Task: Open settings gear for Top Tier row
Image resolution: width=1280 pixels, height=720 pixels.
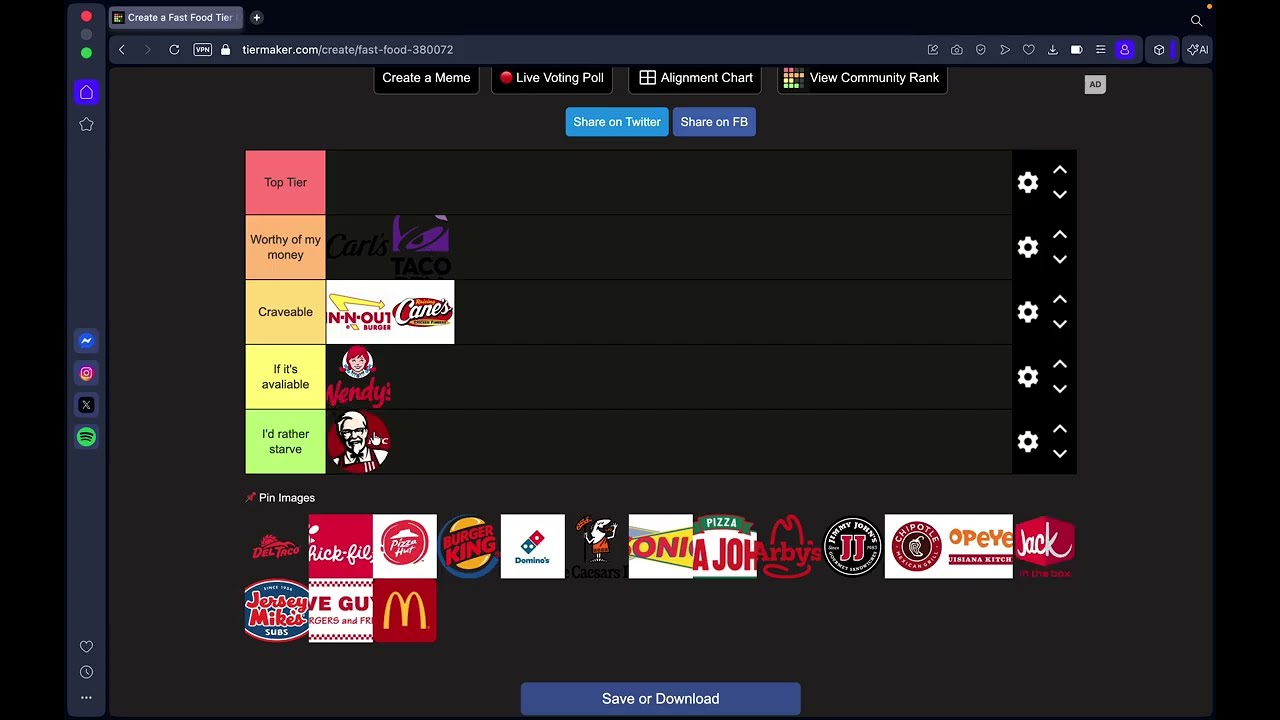Action: coord(1027,182)
